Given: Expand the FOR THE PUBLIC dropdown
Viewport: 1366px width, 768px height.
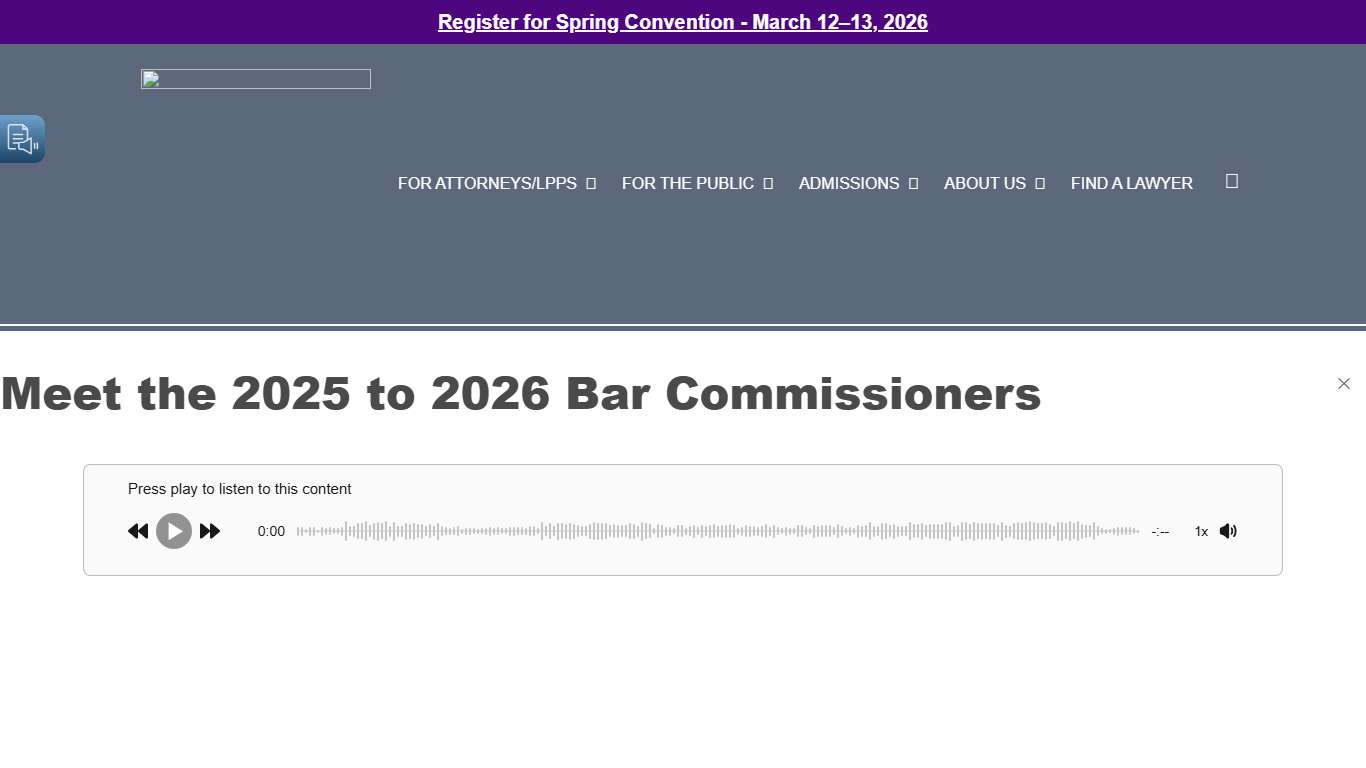Looking at the screenshot, I should [x=769, y=183].
